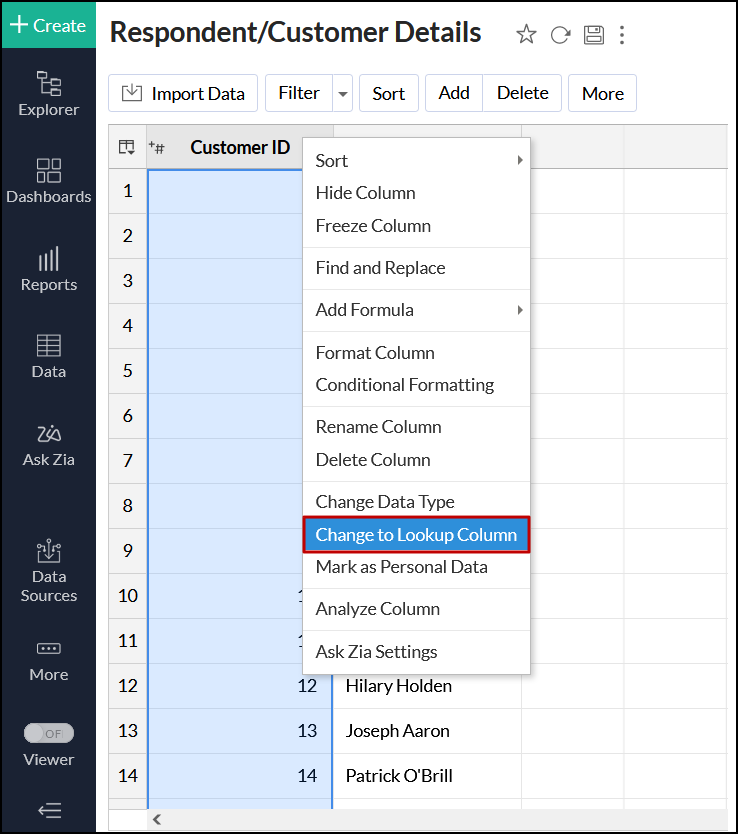This screenshot has height=834, width=738.
Task: Expand the Add Formula submenu
Action: coord(520,310)
